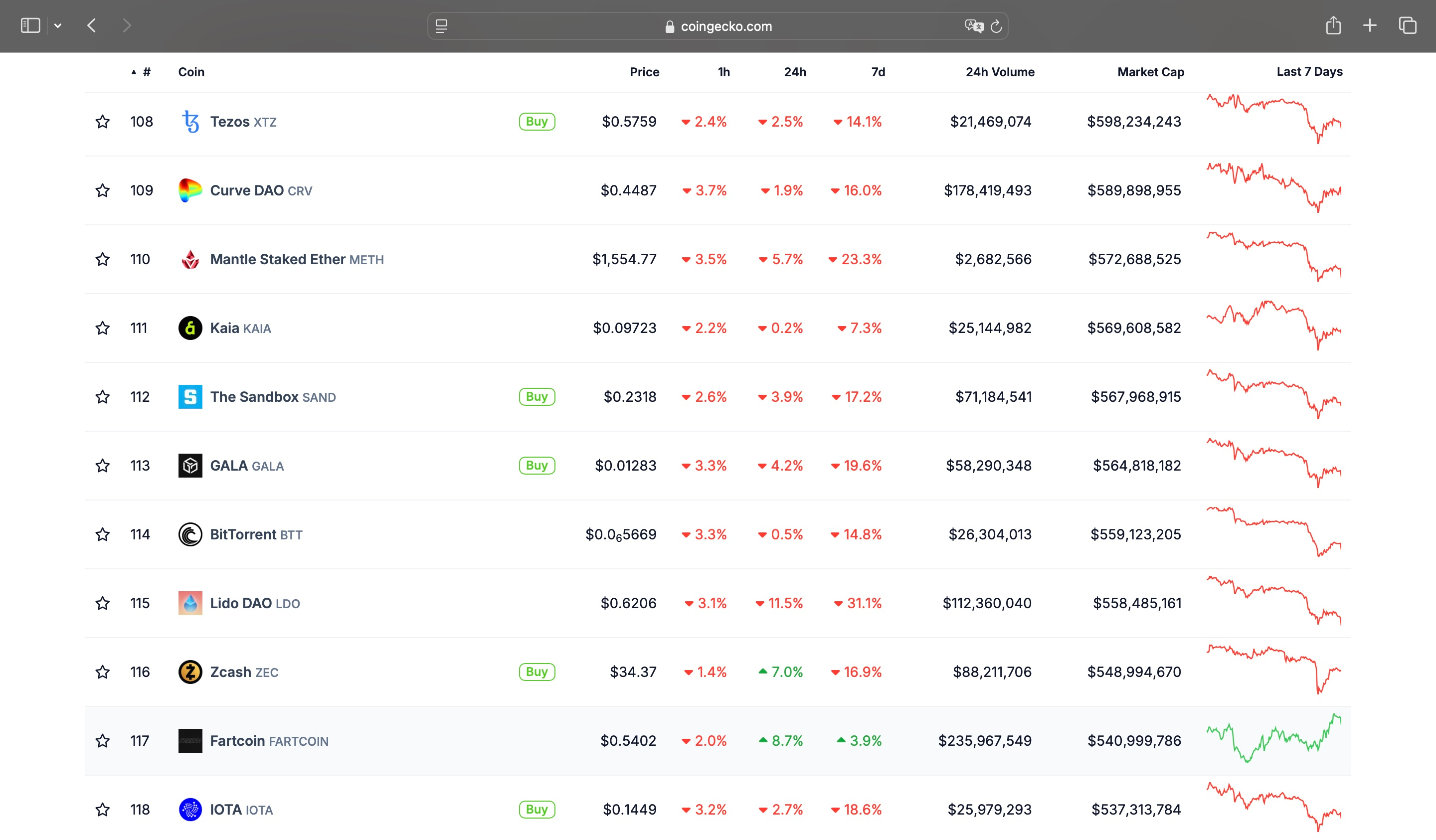Viewport: 1436px width, 840px height.
Task: Buy GALA with the Buy button
Action: click(537, 466)
